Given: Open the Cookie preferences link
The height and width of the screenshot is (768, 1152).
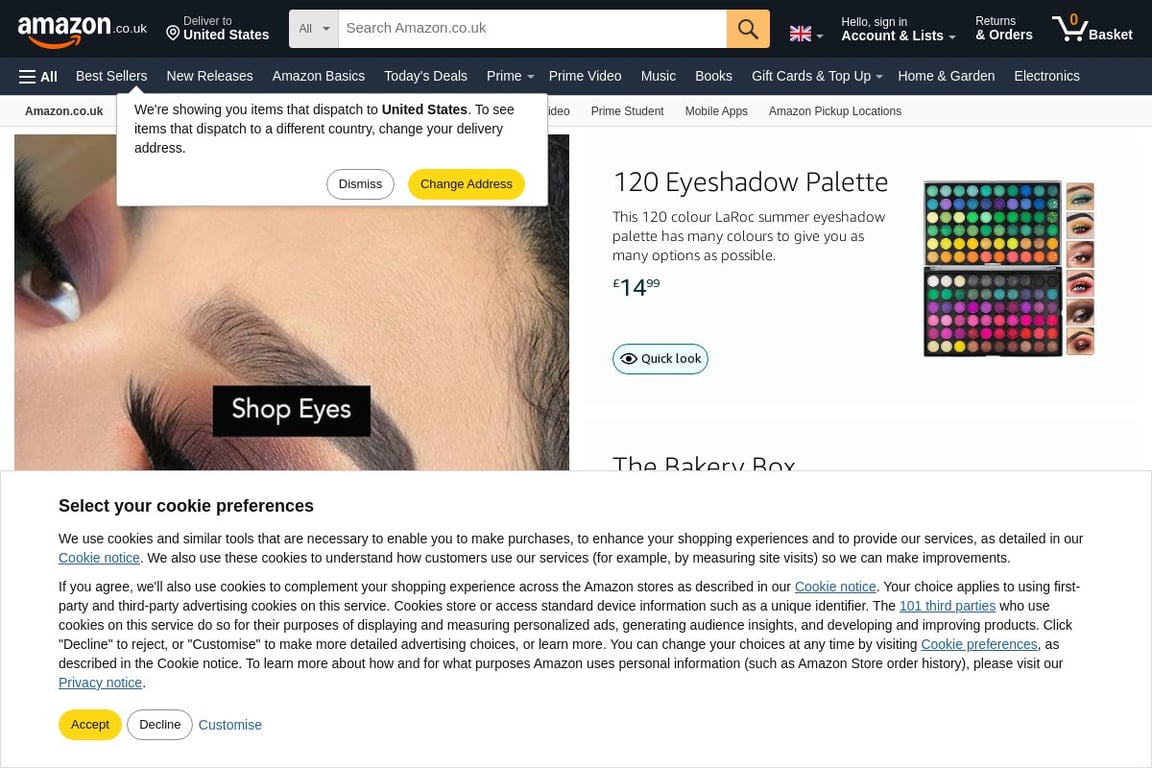Looking at the screenshot, I should (x=979, y=644).
